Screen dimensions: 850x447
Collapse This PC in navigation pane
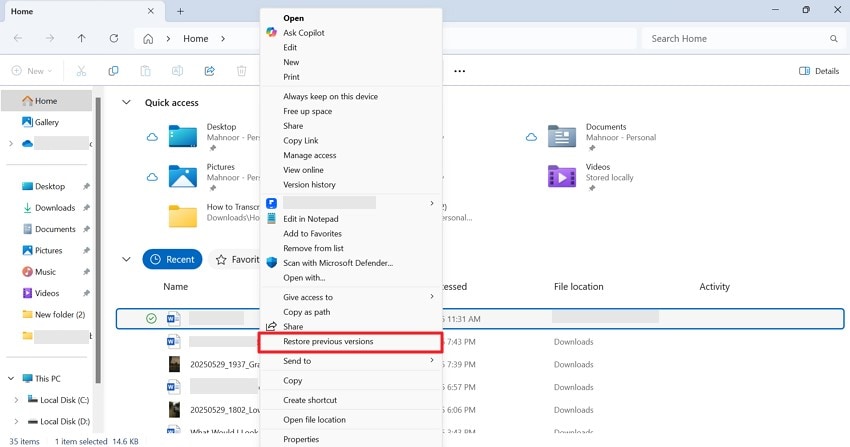pos(11,378)
